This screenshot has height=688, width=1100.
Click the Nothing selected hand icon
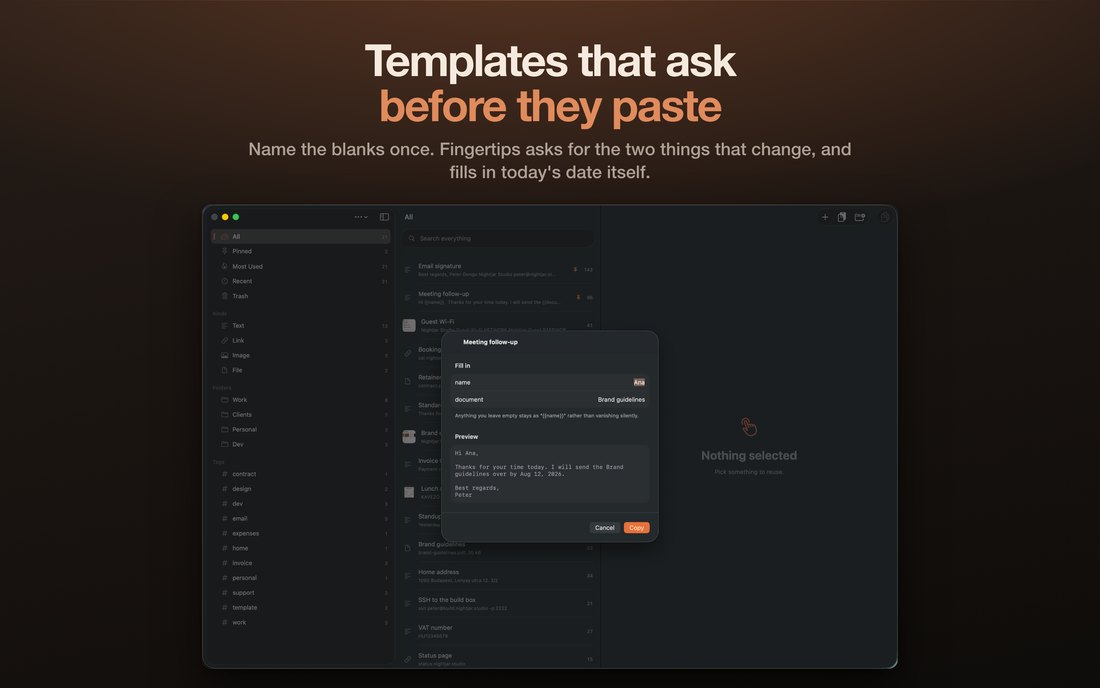[x=749, y=426]
